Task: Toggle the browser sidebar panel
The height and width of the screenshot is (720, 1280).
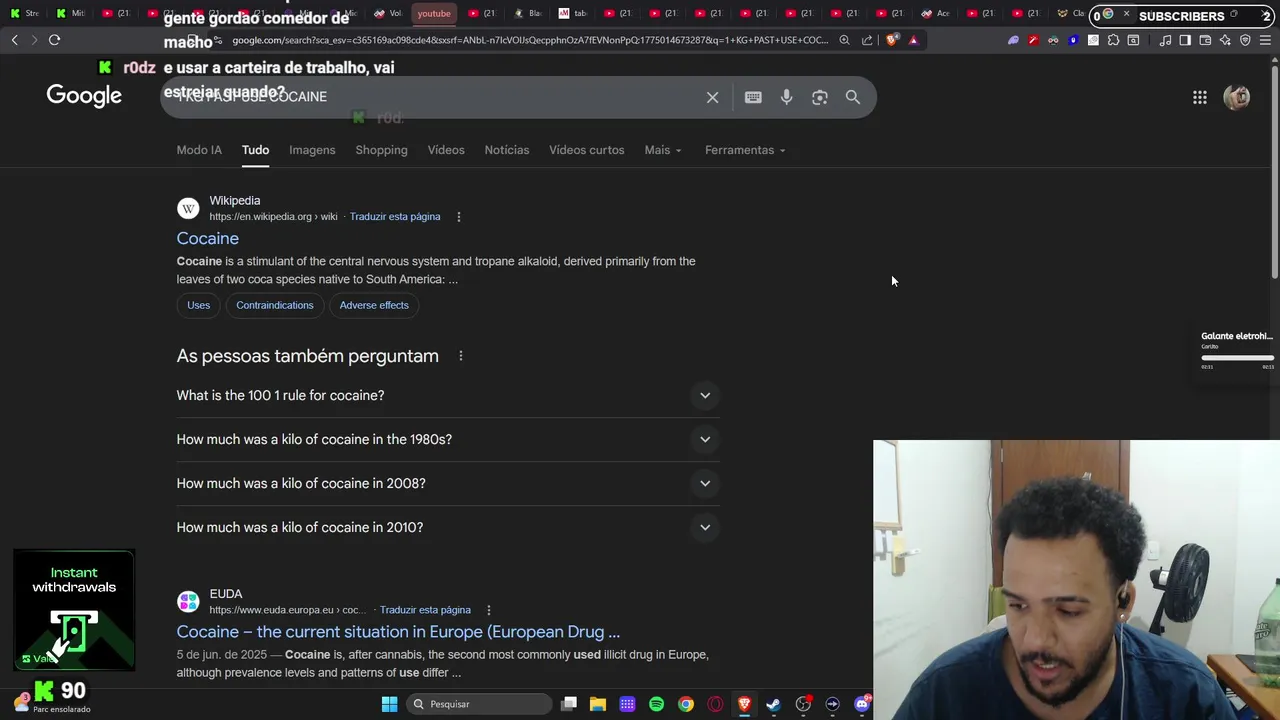Action: tap(1185, 40)
